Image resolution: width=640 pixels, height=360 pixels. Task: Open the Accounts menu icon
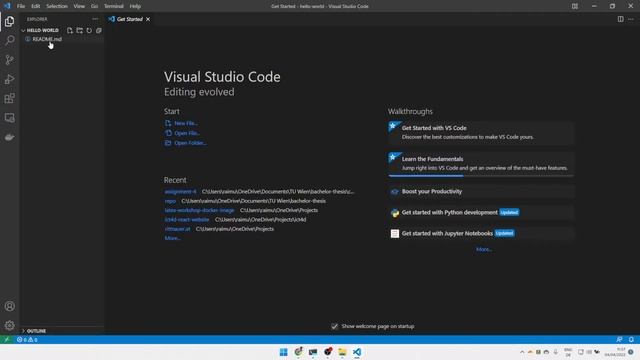pyautogui.click(x=9, y=306)
